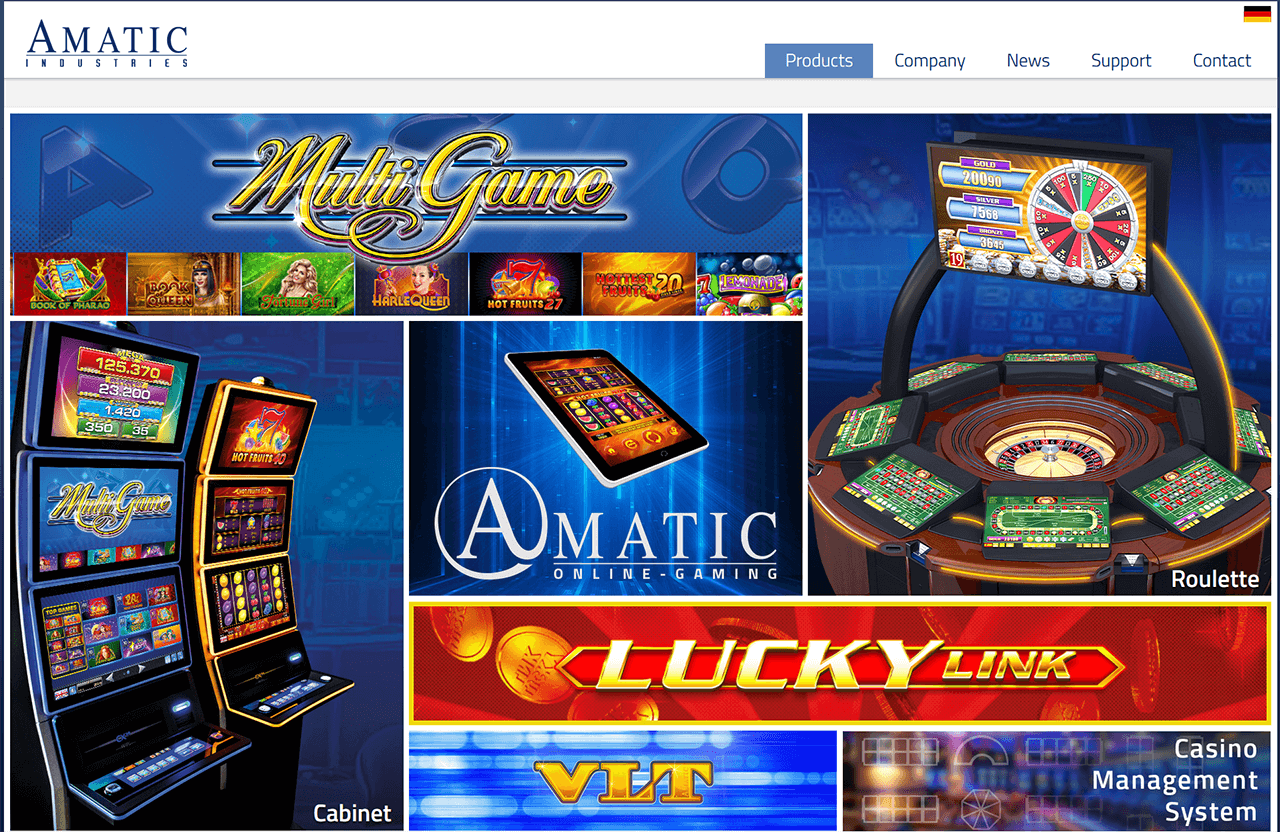Select the HarleQueen game thumbnail
This screenshot has height=832, width=1280.
point(411,284)
